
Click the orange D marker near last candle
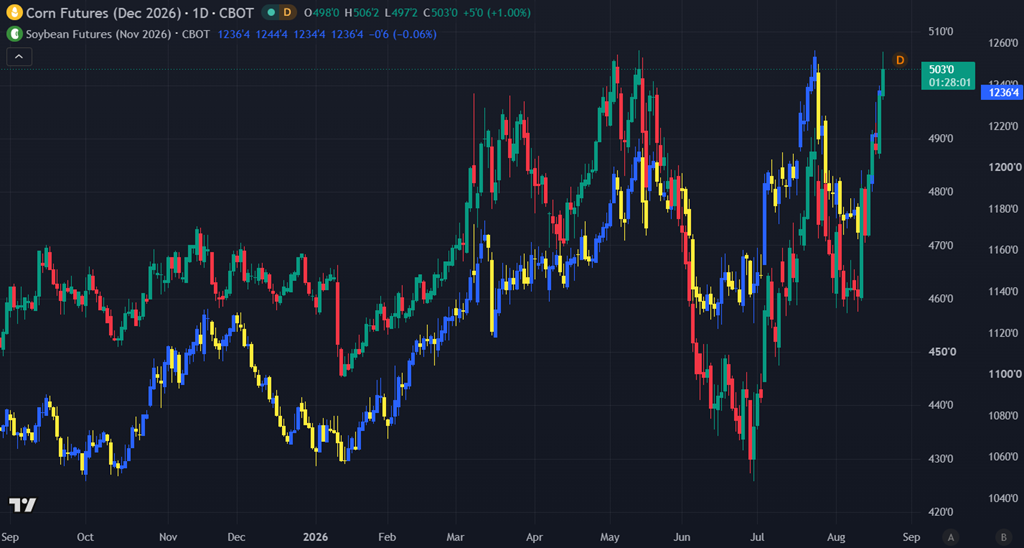(900, 60)
